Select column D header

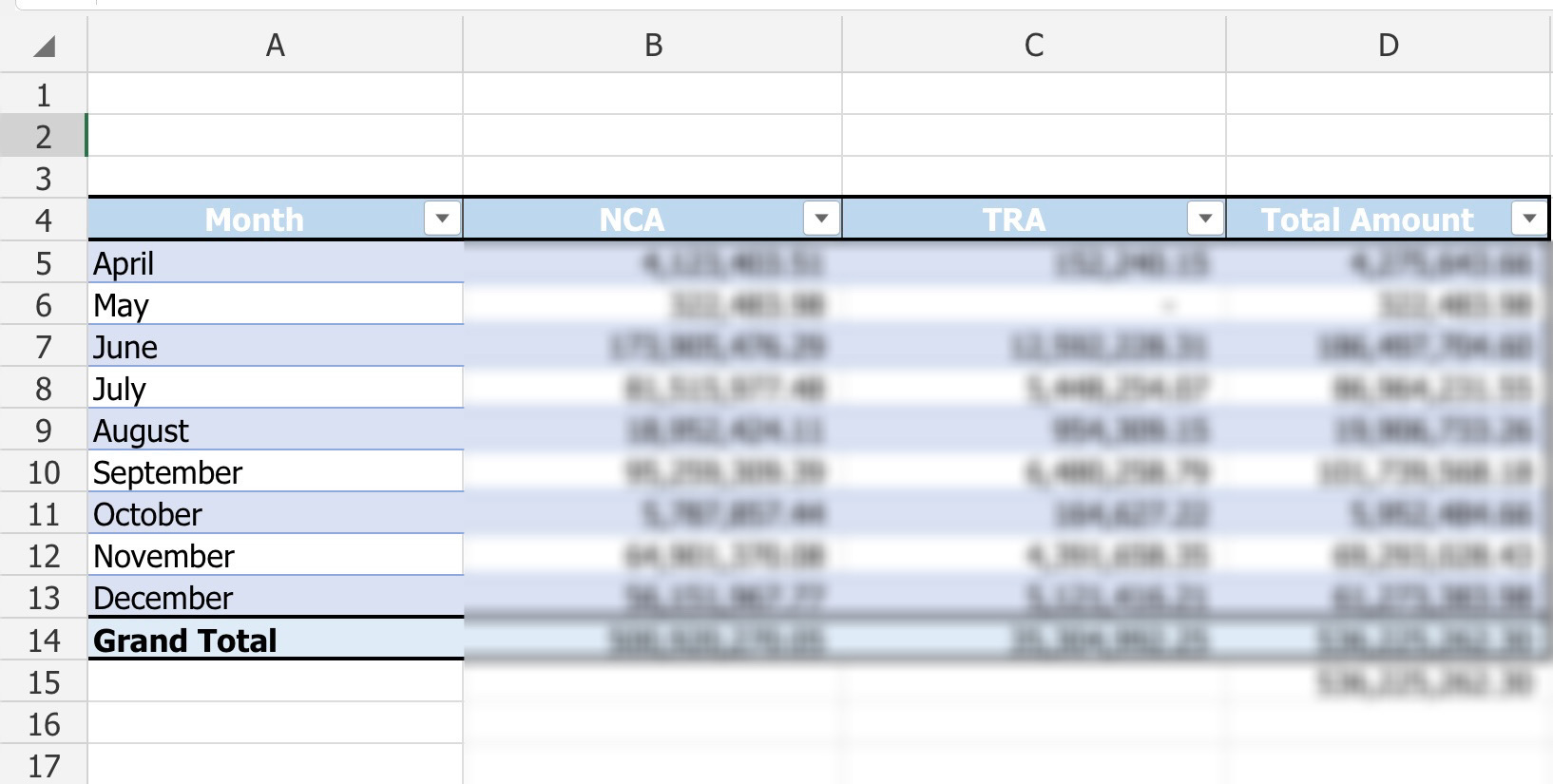tap(1389, 45)
